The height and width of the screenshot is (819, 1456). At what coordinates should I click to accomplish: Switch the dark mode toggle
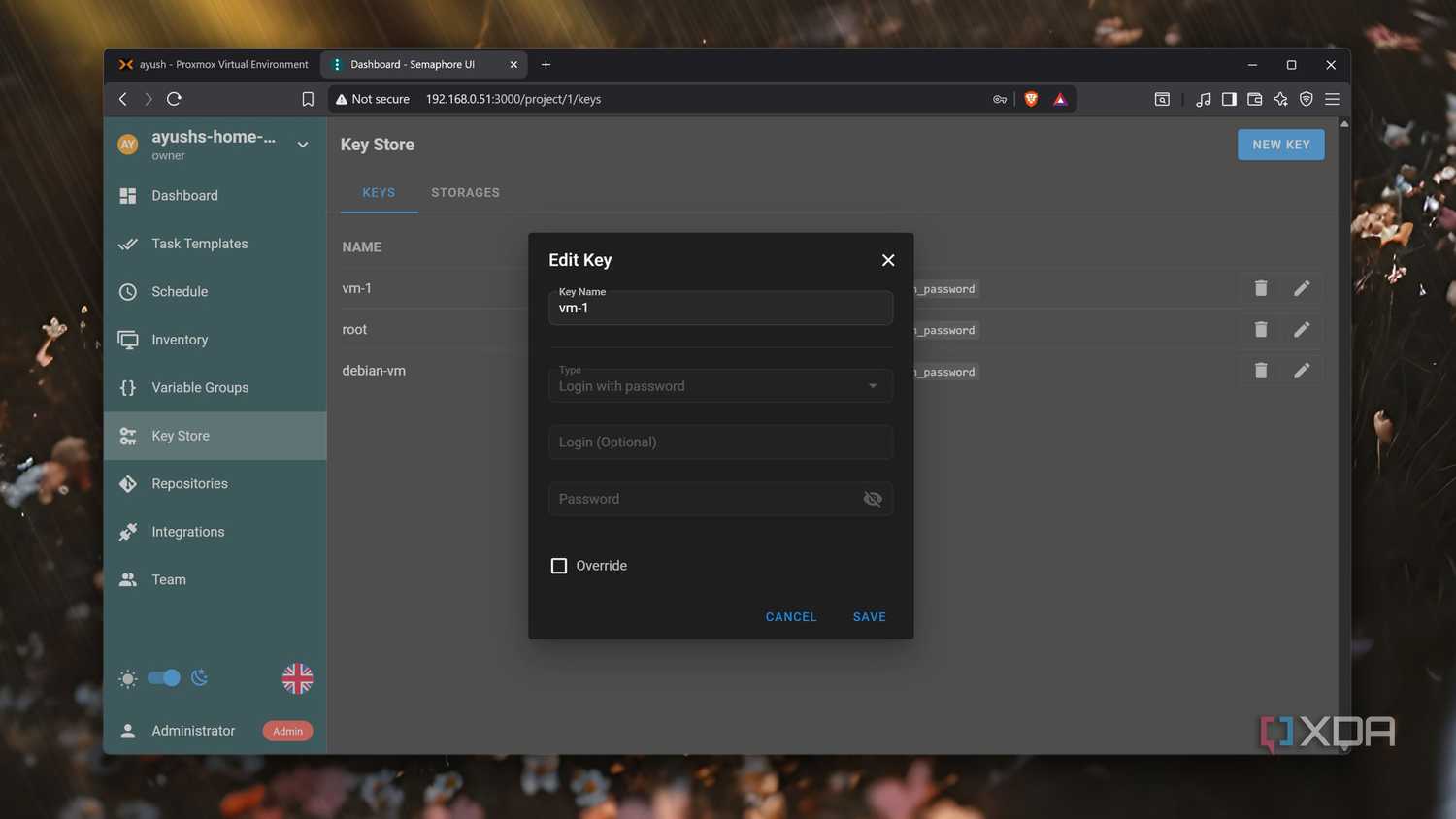click(x=164, y=678)
